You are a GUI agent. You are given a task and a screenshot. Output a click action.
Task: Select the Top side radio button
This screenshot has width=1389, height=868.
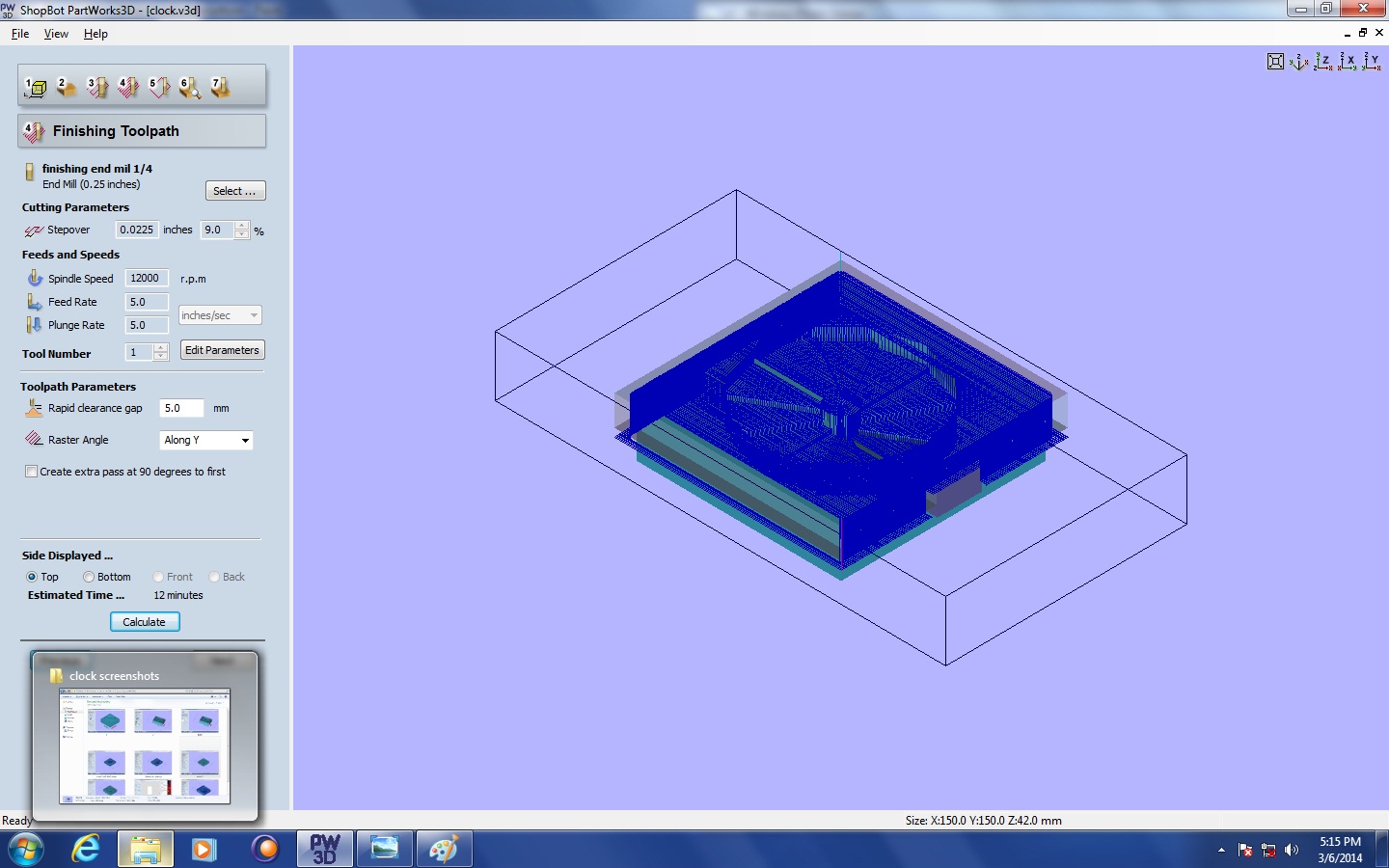coord(32,577)
